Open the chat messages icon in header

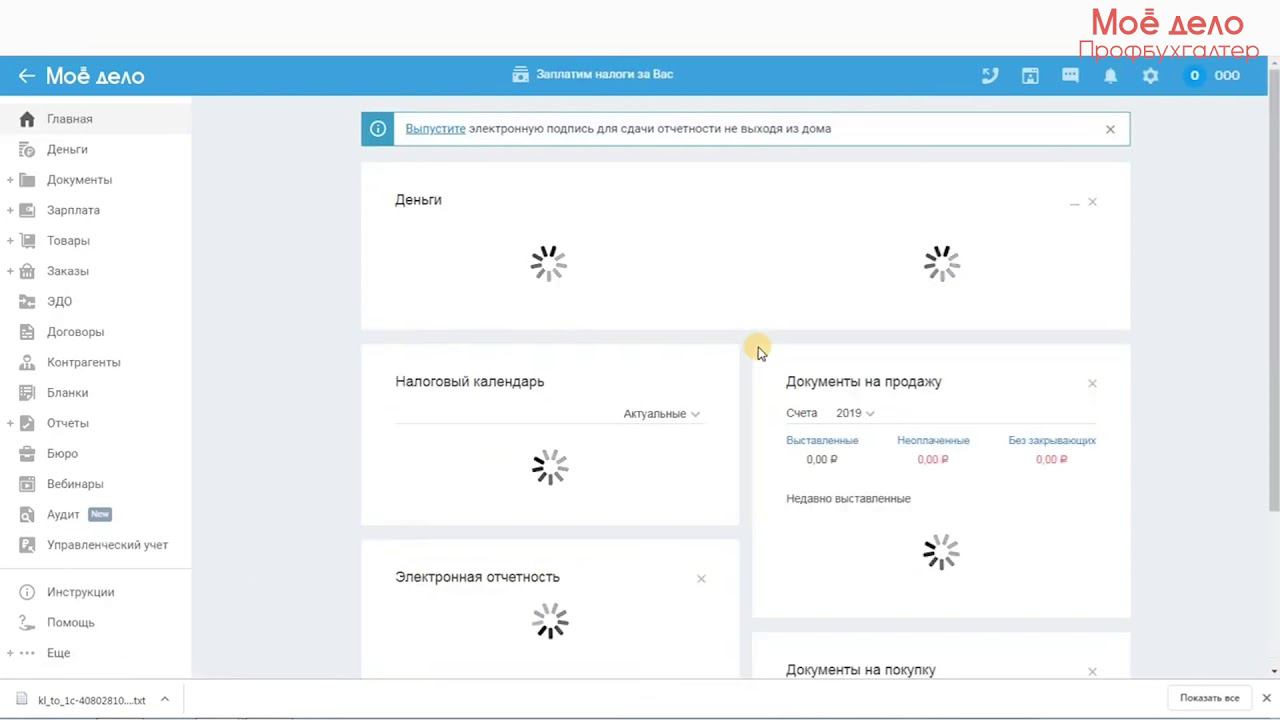point(1070,75)
